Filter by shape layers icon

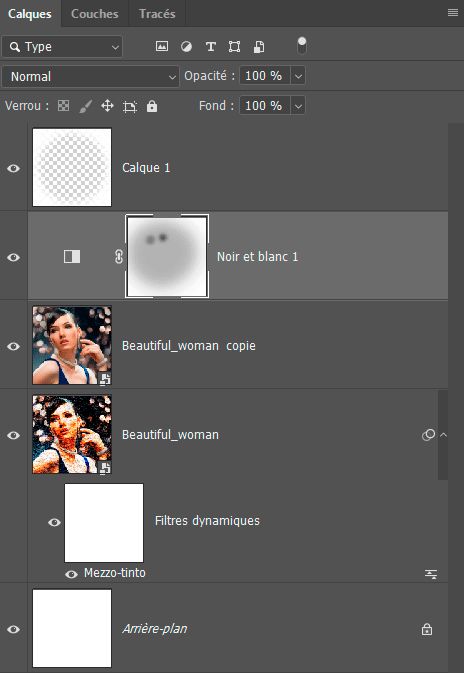[234, 46]
